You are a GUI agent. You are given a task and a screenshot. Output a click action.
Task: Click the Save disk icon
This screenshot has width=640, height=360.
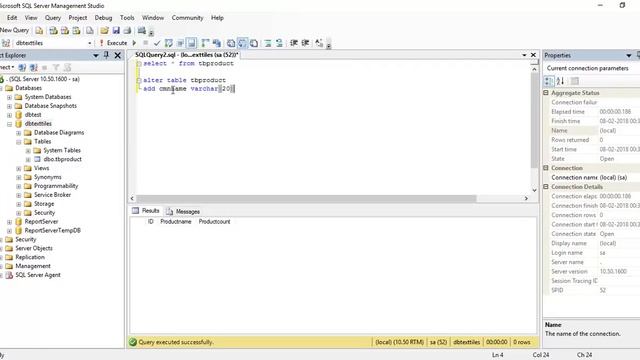(116, 31)
